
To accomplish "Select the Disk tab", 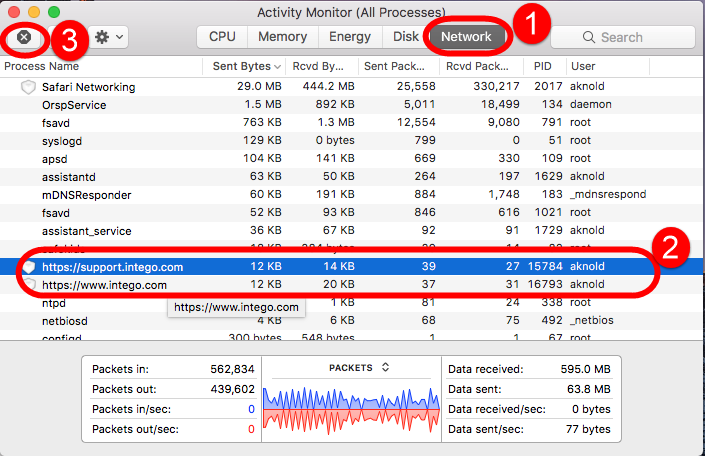I will click(406, 37).
